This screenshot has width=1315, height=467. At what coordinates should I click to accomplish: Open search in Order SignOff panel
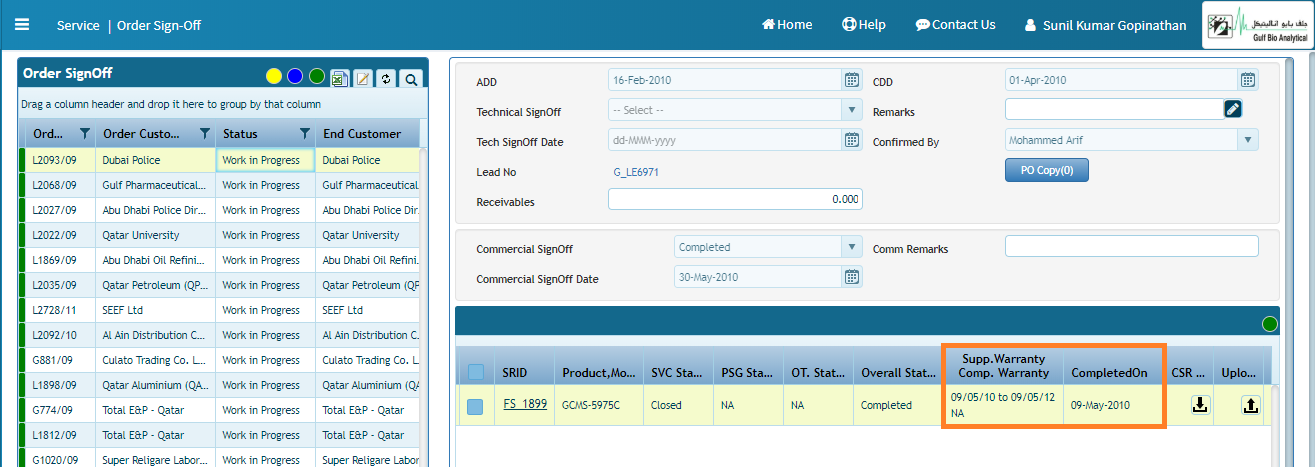(411, 78)
